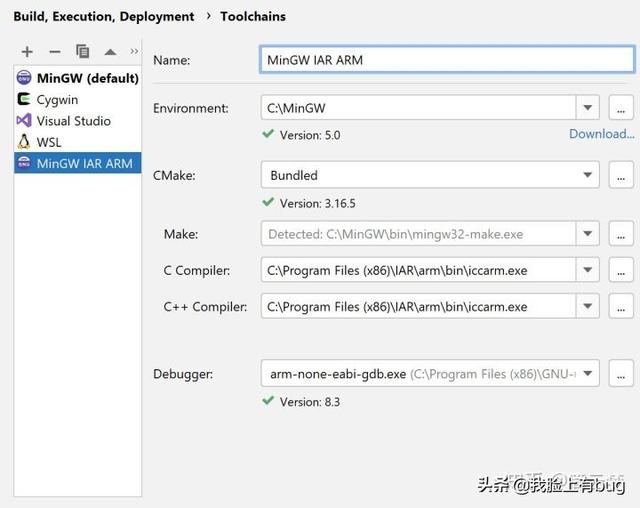The height and width of the screenshot is (508, 640).
Task: Click the MinGW IAR ARM icon
Action: click(x=24, y=163)
